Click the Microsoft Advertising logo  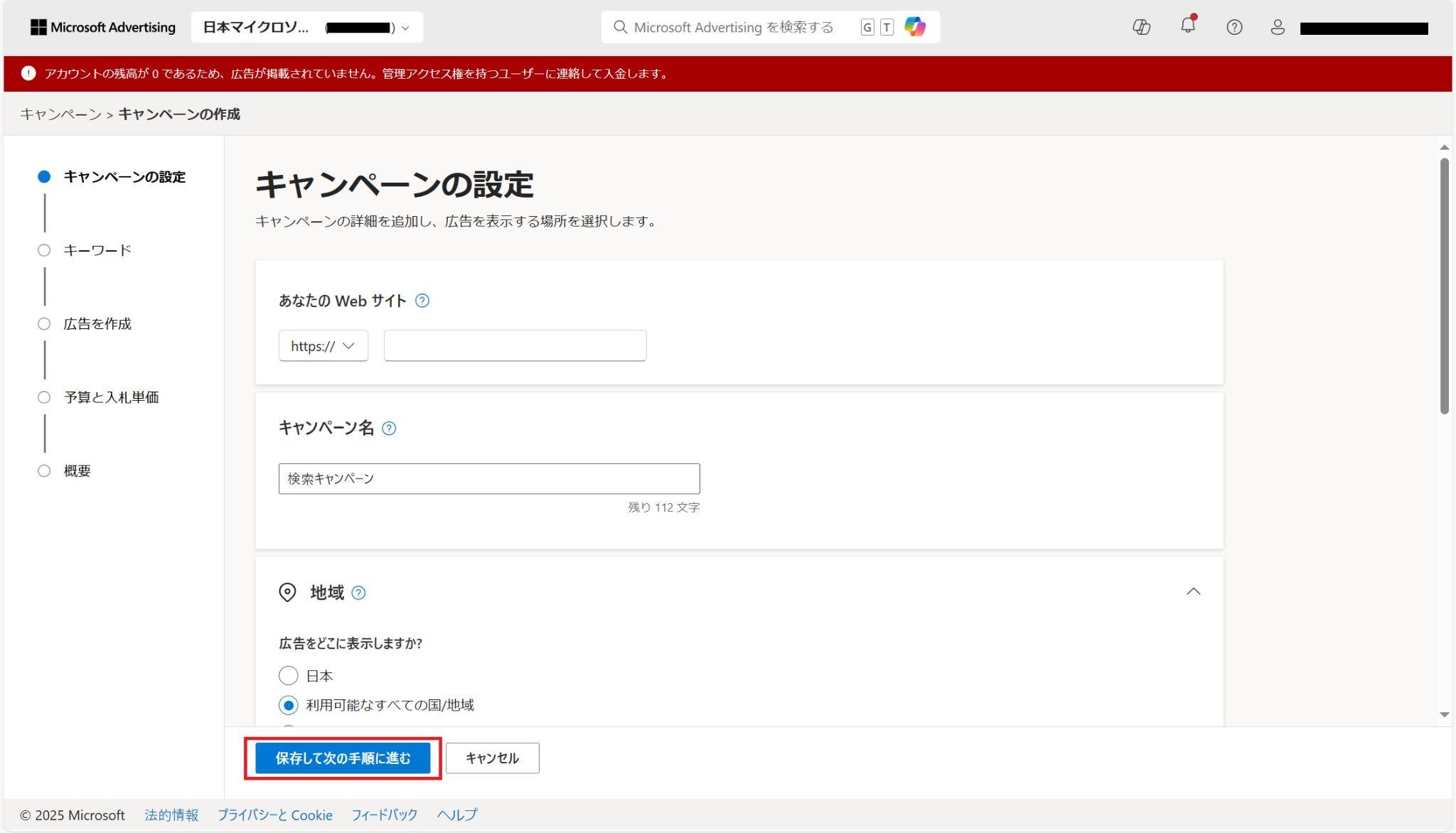(x=103, y=27)
